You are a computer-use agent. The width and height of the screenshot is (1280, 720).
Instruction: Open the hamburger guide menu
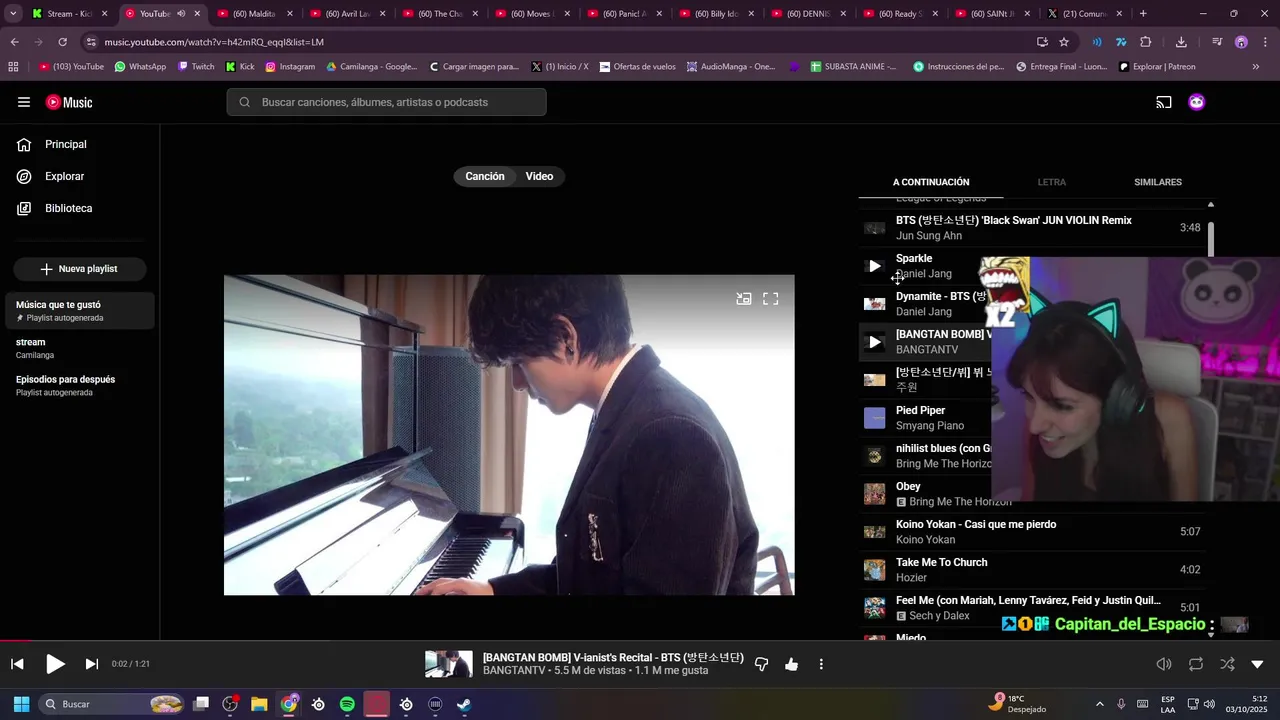[24, 102]
